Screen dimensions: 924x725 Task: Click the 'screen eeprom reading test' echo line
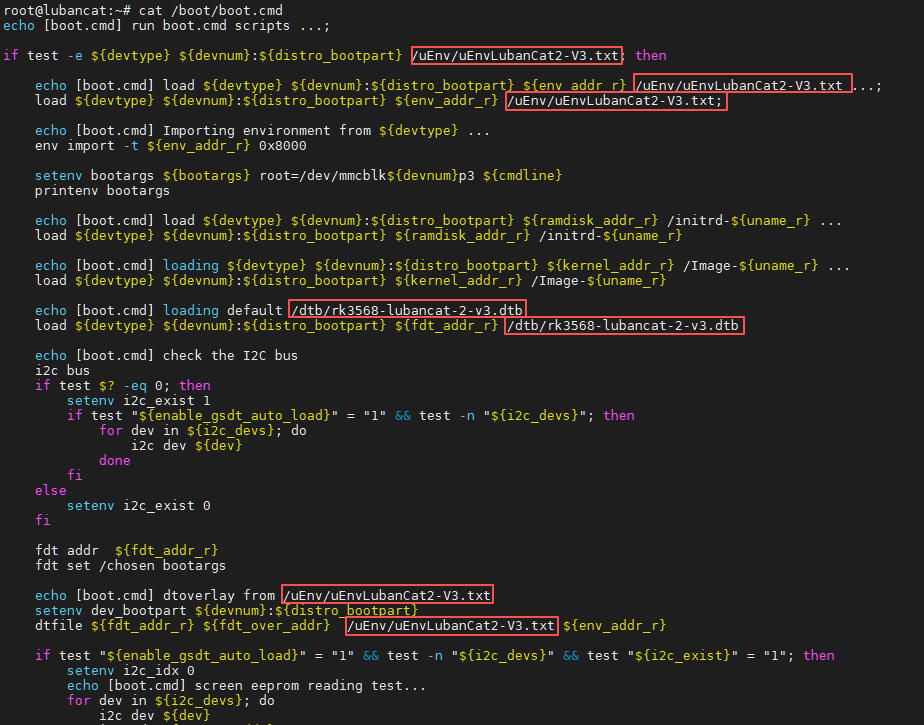[246, 686]
